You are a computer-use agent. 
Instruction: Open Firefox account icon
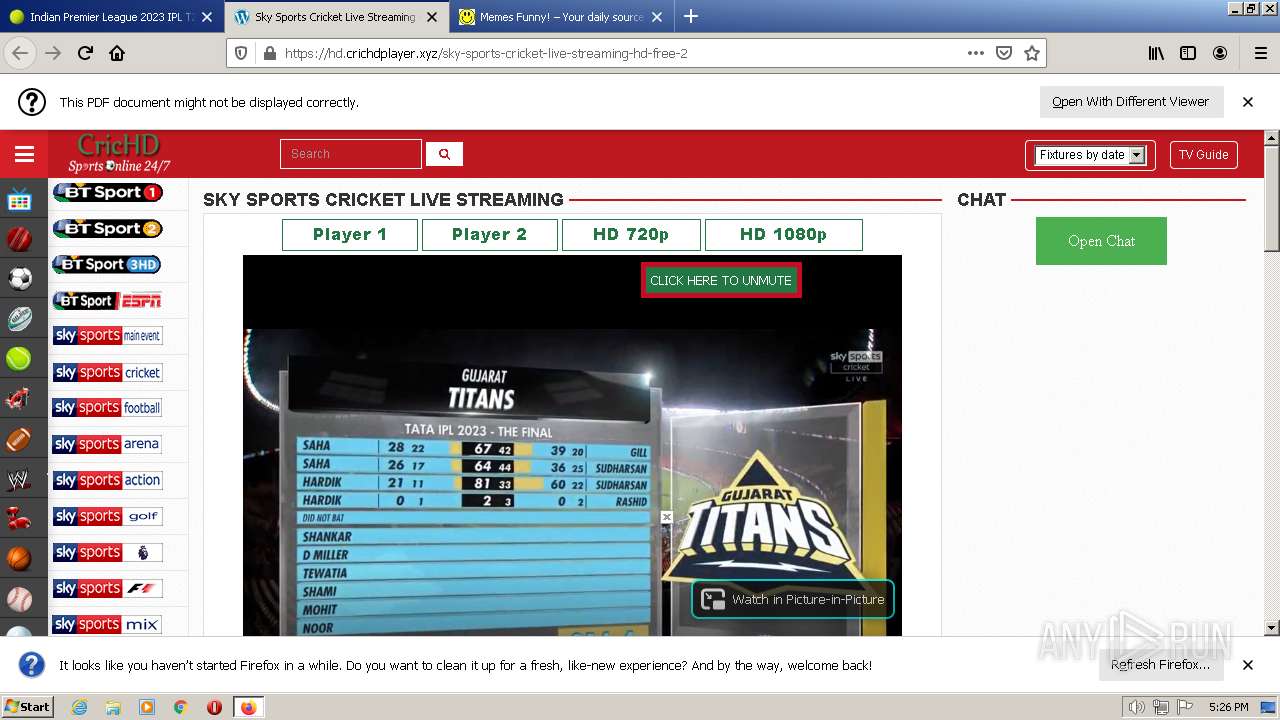pos(1220,54)
